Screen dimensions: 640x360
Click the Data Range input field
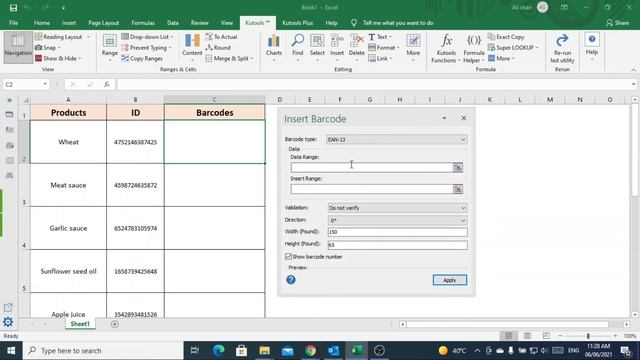(x=371, y=167)
